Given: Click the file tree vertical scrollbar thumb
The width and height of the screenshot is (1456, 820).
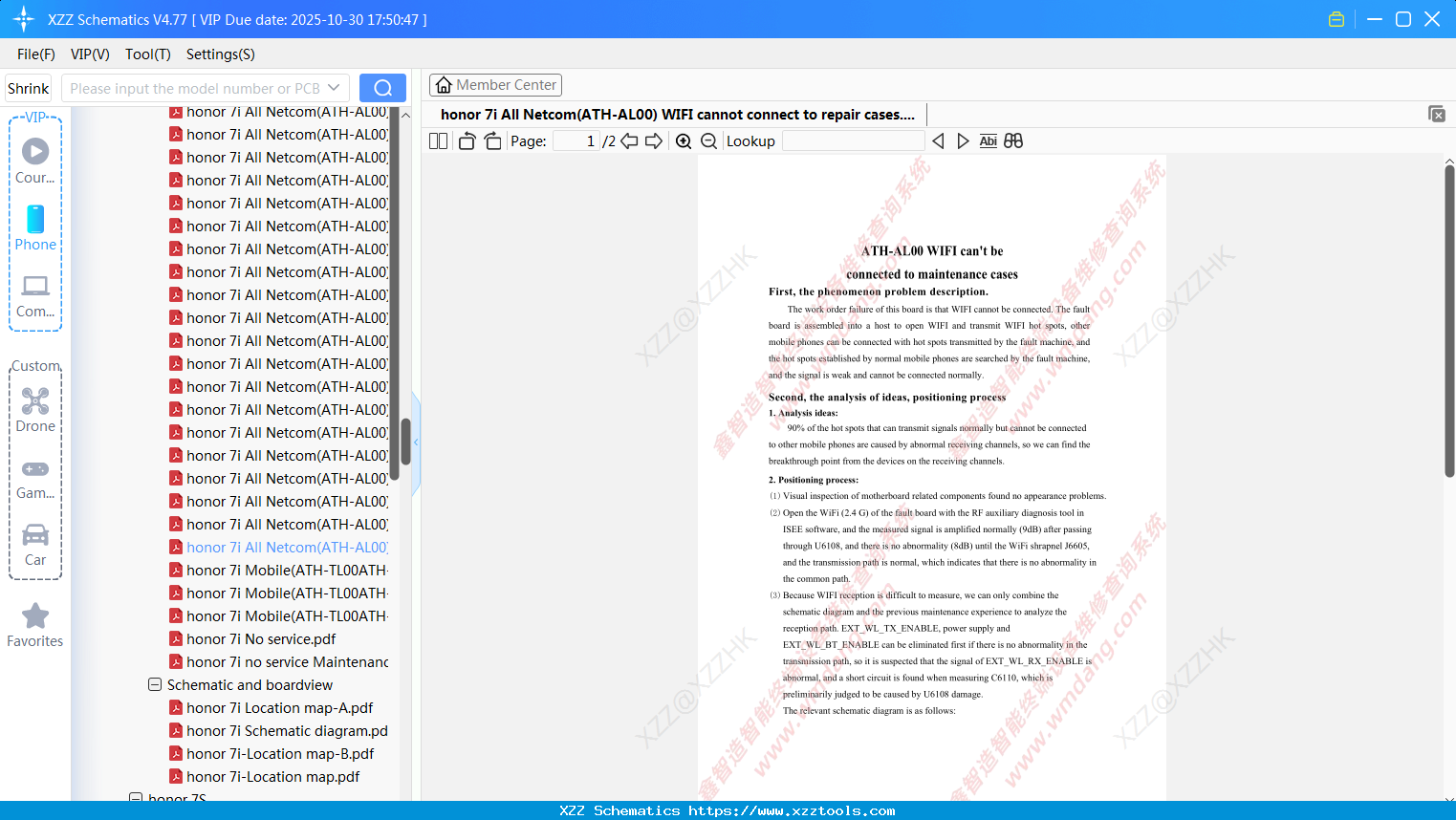Looking at the screenshot, I should pyautogui.click(x=405, y=442).
